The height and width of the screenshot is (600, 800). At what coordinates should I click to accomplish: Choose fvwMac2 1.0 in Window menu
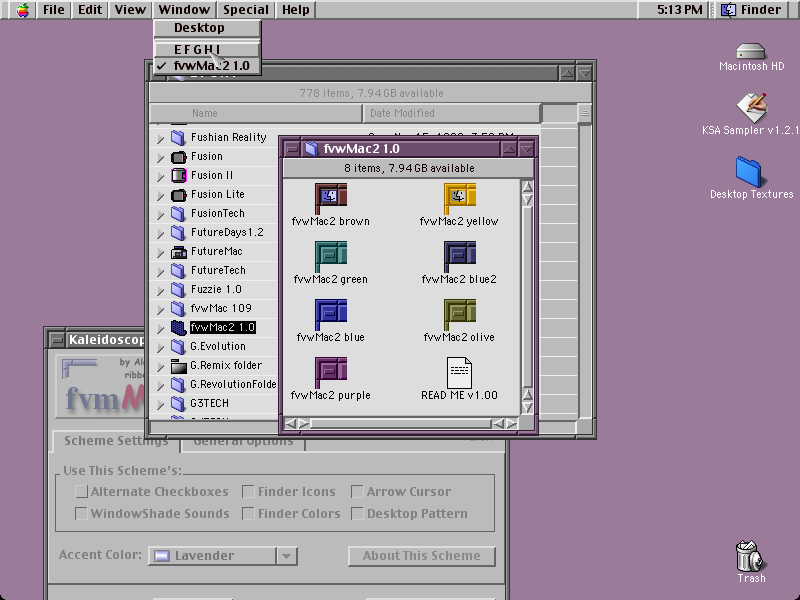pos(207,66)
